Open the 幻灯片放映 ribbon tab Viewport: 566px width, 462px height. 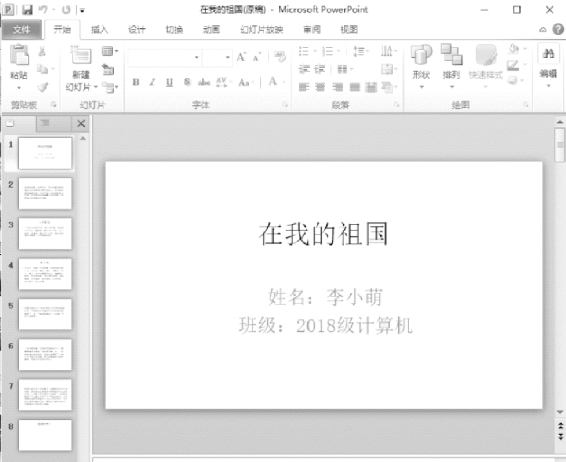[x=262, y=30]
